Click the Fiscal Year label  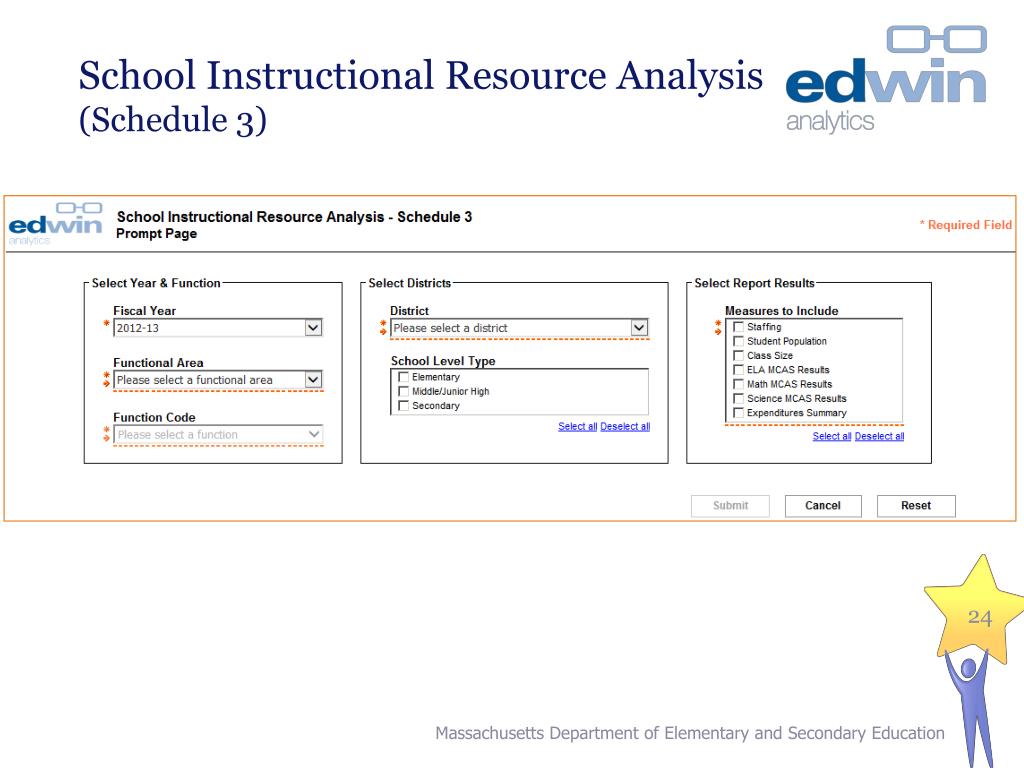point(144,311)
